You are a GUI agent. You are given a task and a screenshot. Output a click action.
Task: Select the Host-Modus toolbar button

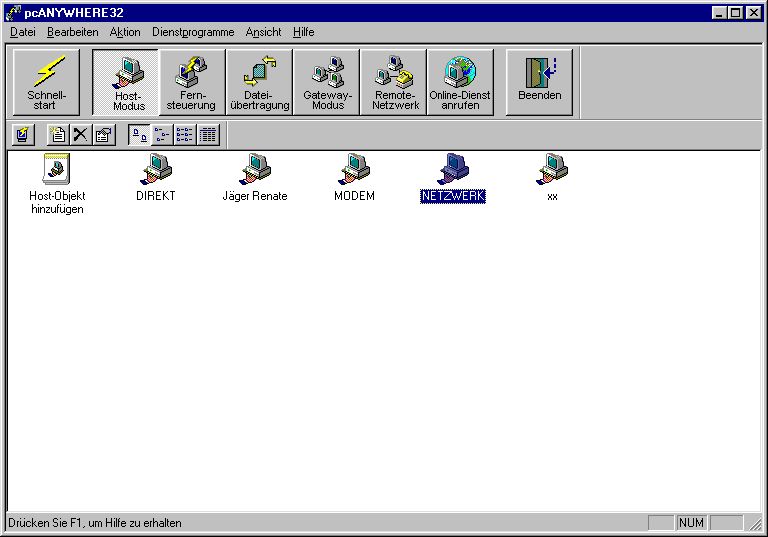[x=126, y=82]
